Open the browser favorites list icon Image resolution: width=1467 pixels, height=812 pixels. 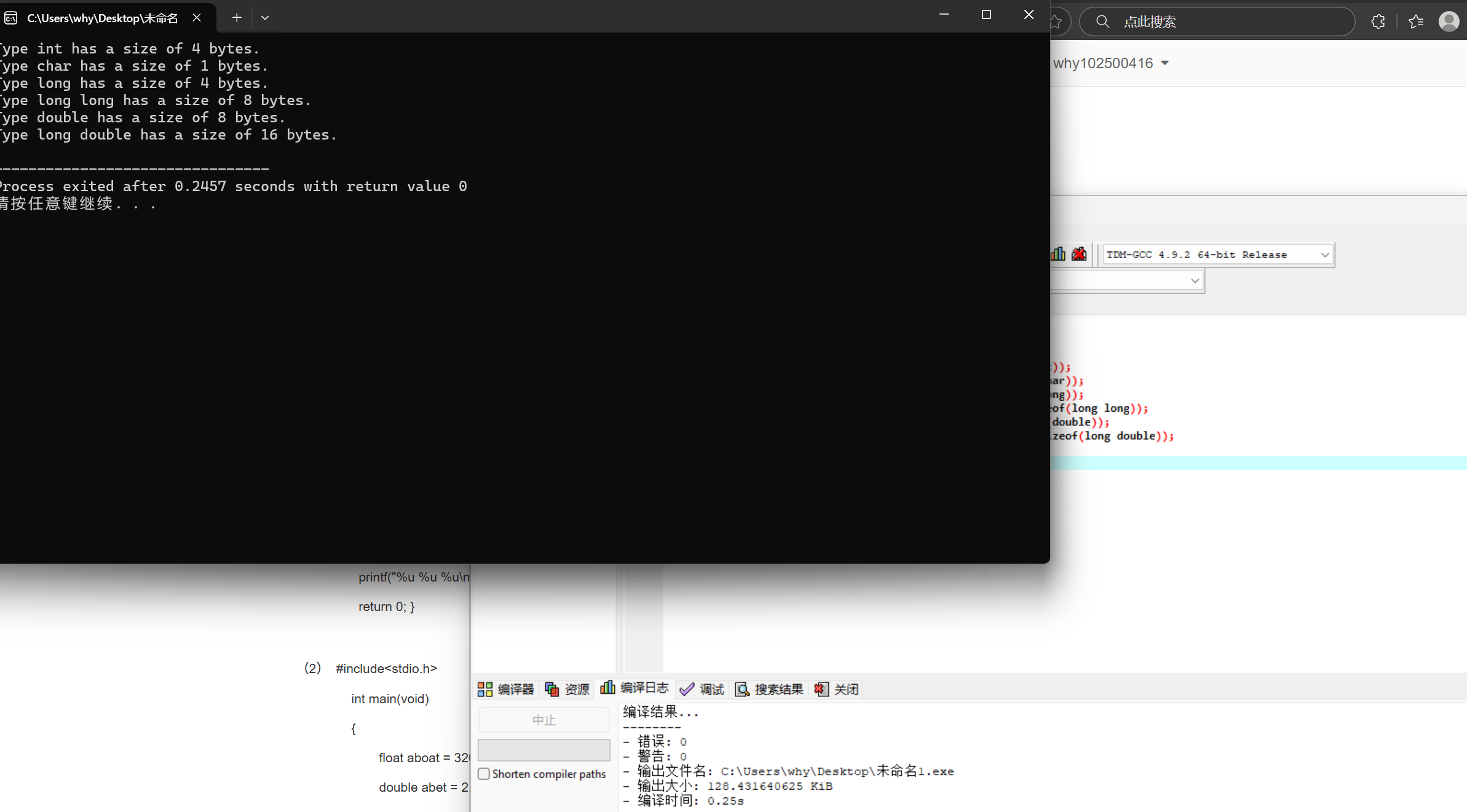point(1416,22)
